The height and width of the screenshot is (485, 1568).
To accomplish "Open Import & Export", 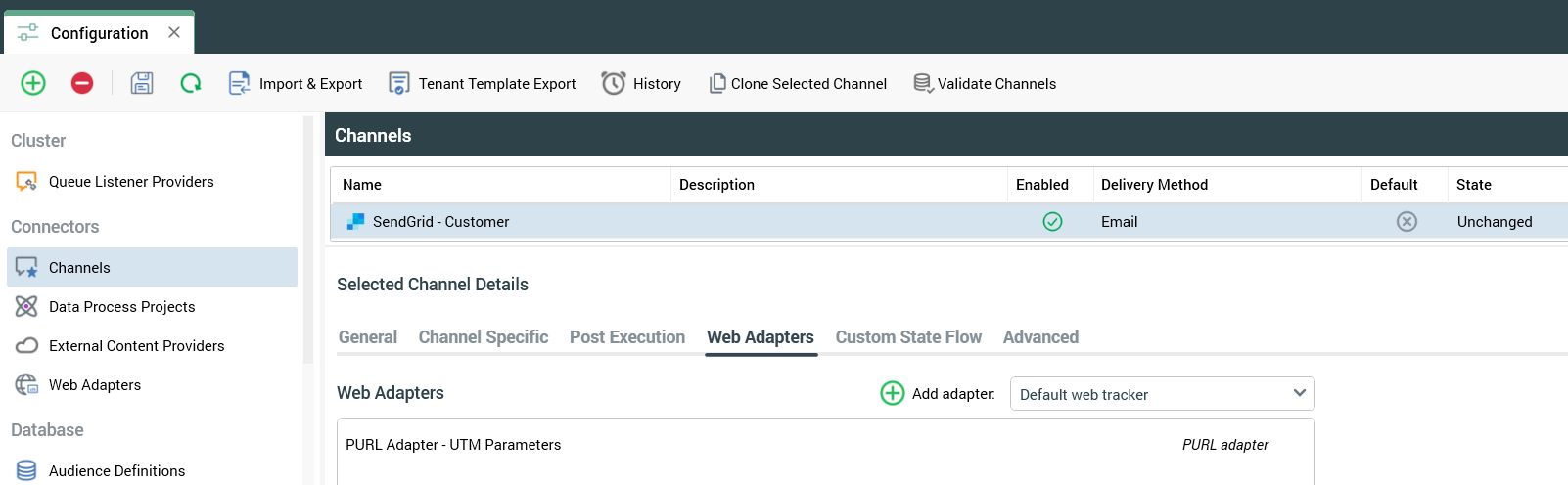I will [296, 84].
